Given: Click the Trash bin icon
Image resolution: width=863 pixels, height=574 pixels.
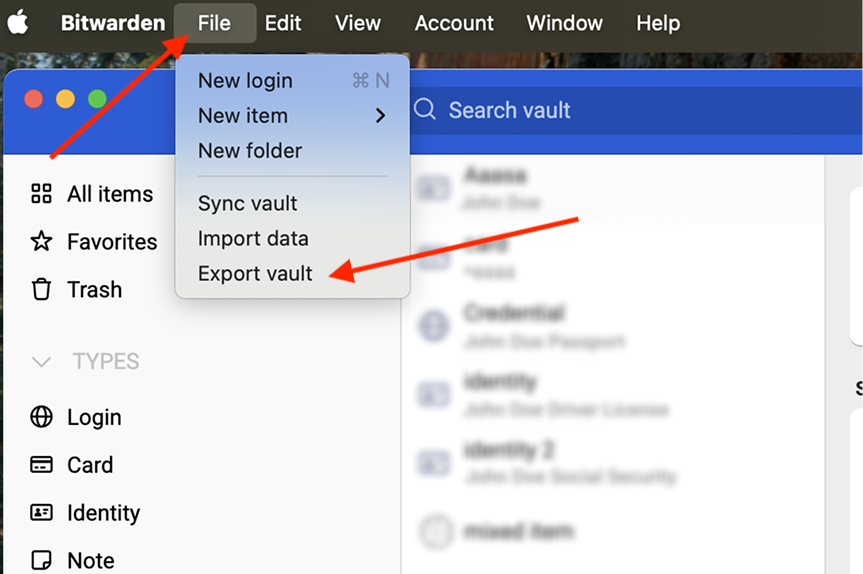Looking at the screenshot, I should point(41,289).
